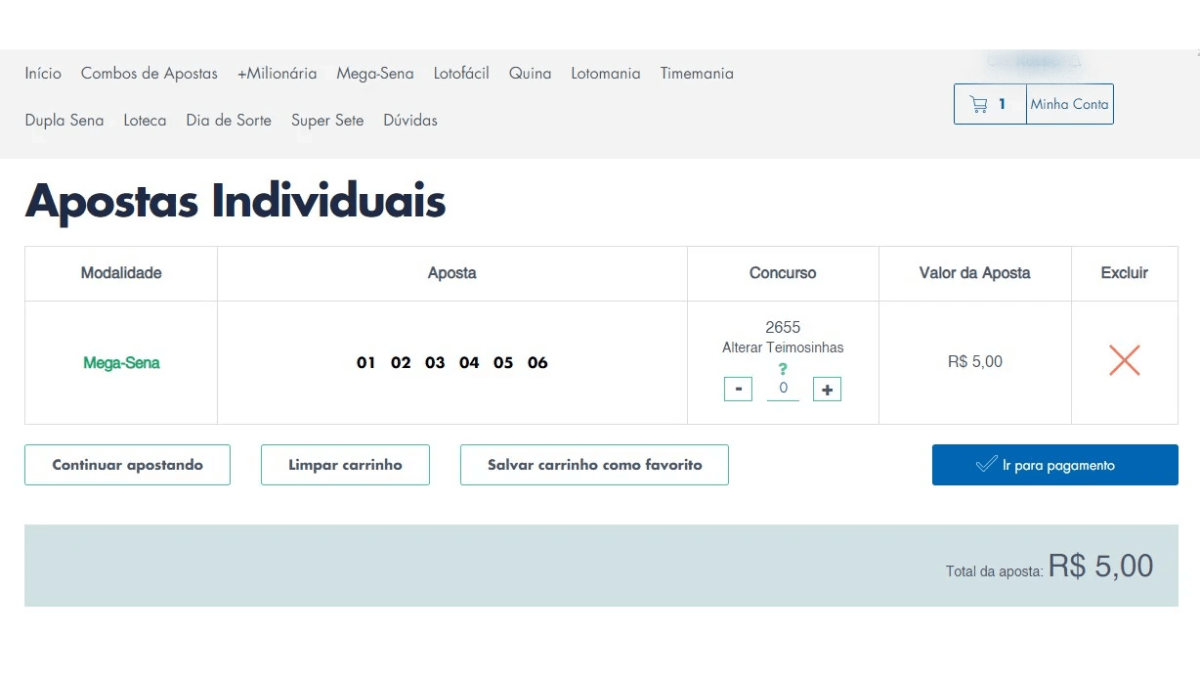Click the green question mark help icon
Screen dimensions: 1200x675
[x=782, y=369]
